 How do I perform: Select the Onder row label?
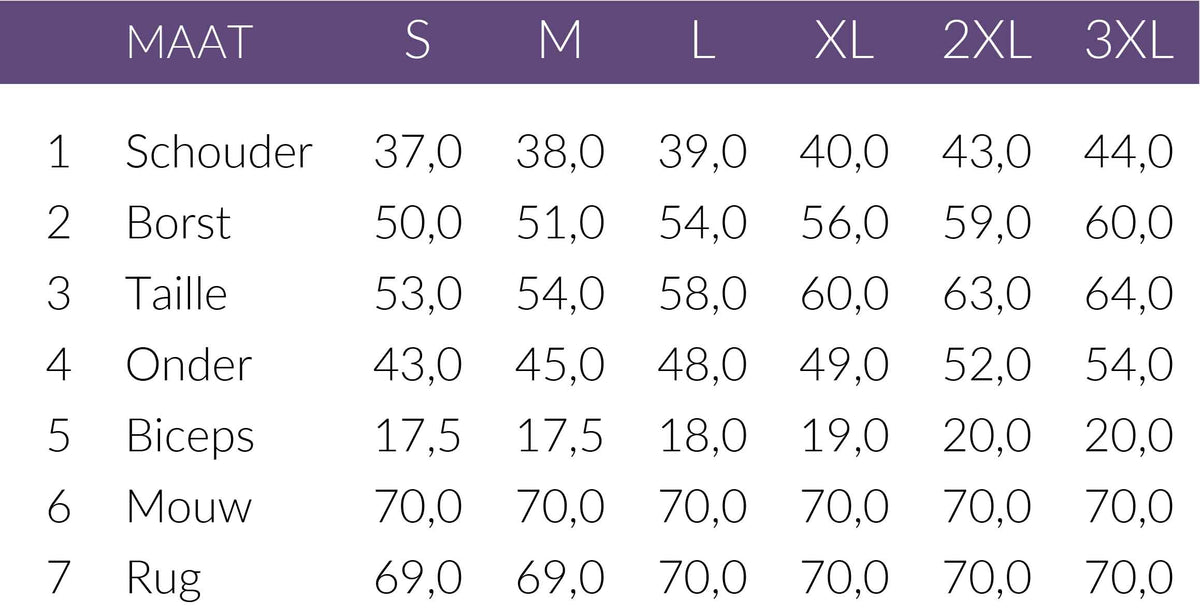pyautogui.click(x=188, y=365)
